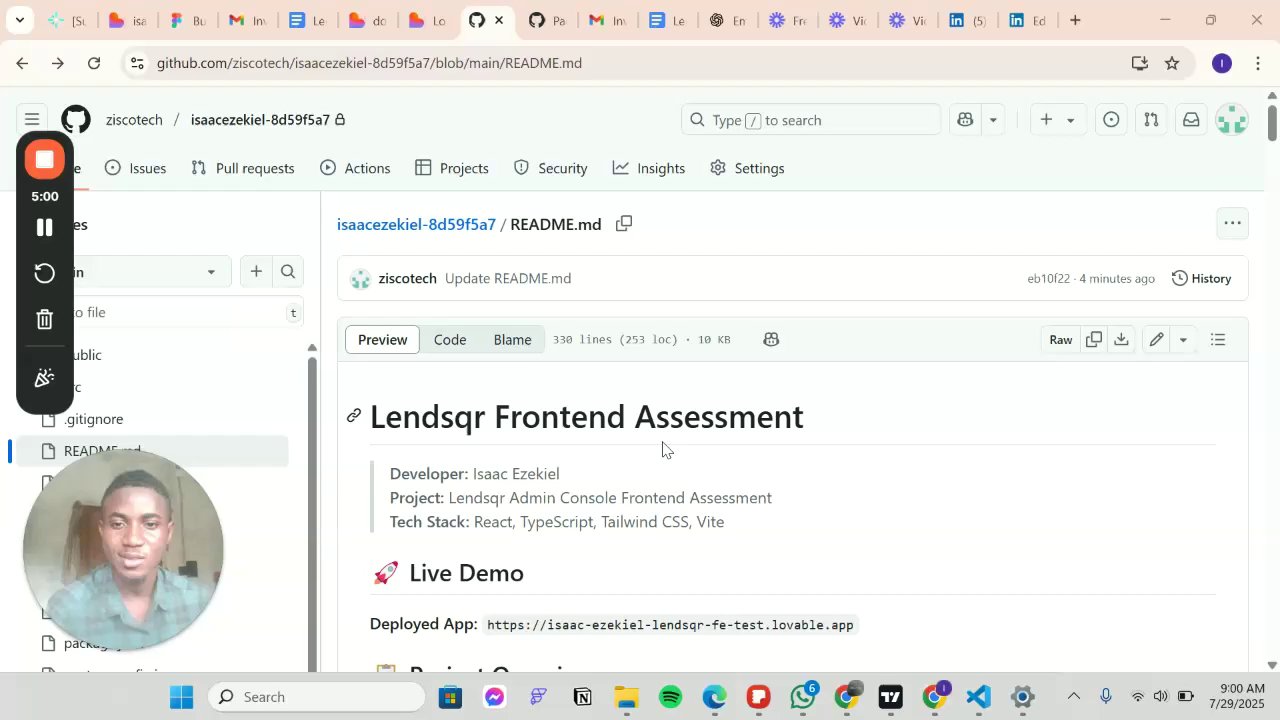Open Raw file view
1280x720 pixels.
coord(1061,340)
